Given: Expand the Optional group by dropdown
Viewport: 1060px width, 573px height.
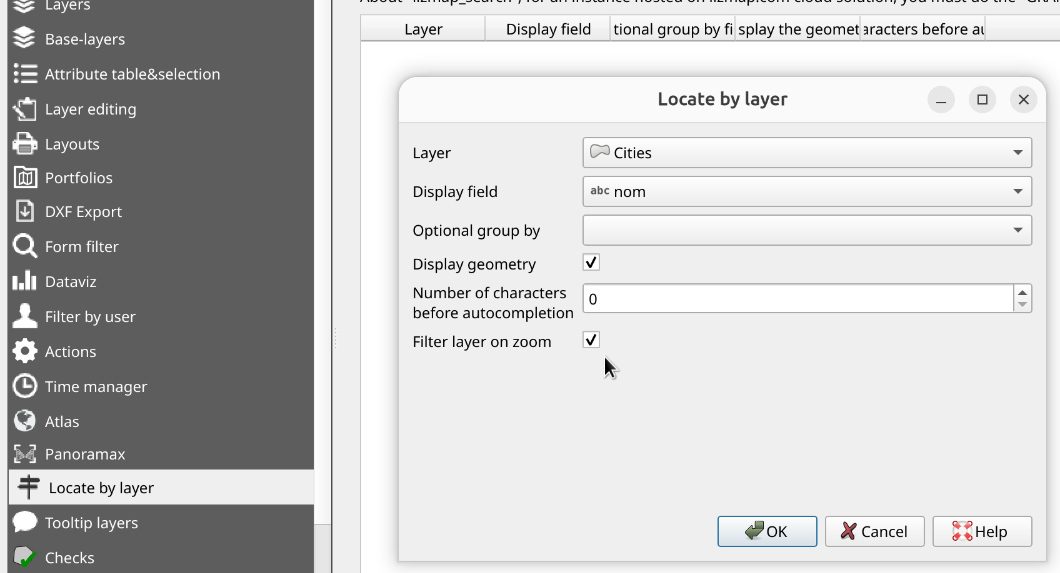Looking at the screenshot, I should (807, 230).
